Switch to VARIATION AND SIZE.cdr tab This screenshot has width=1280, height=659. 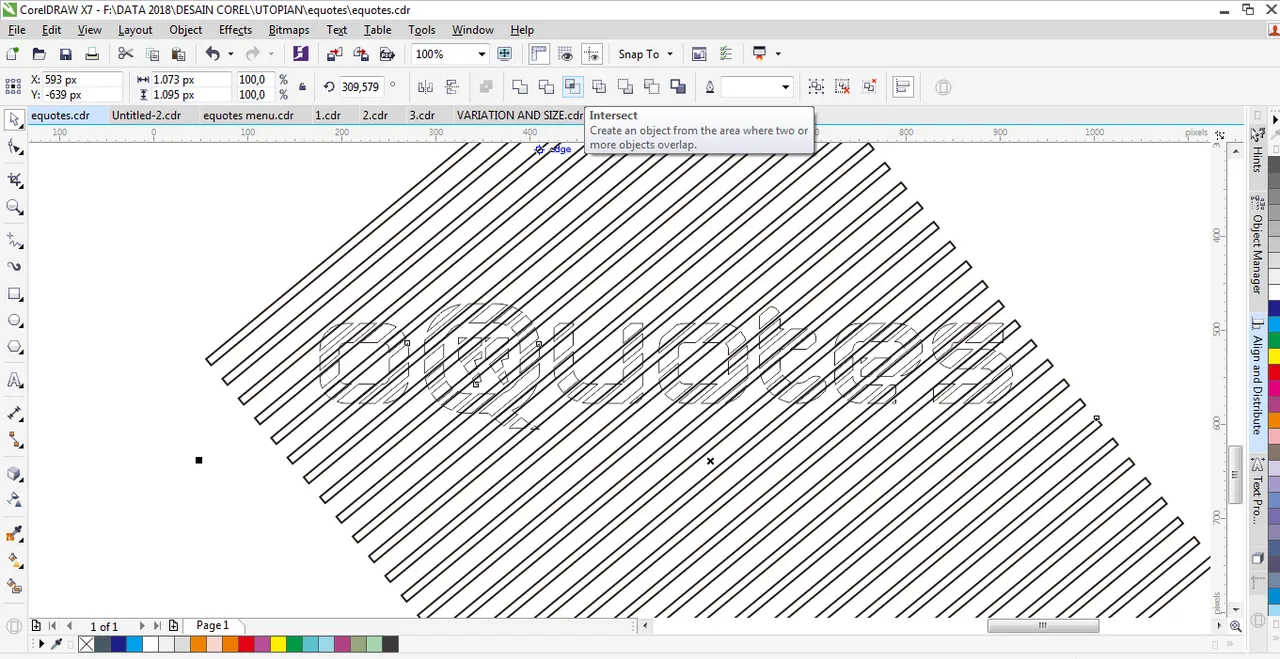pyautogui.click(x=519, y=115)
